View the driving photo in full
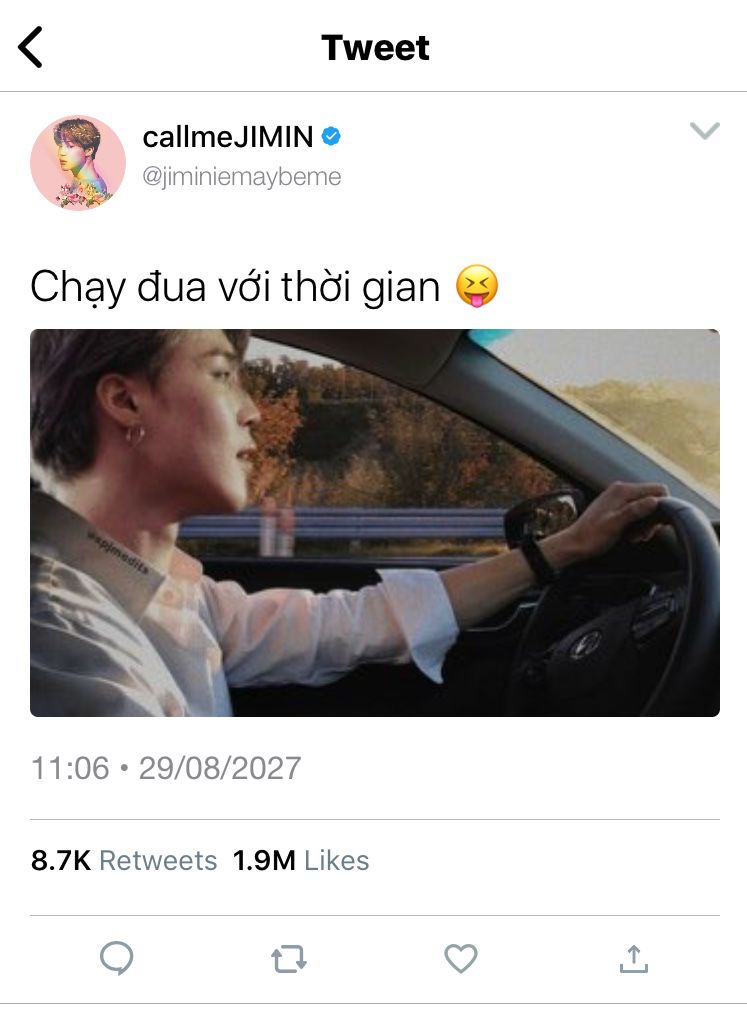Image resolution: width=747 pixels, height=1018 pixels. (x=374, y=523)
